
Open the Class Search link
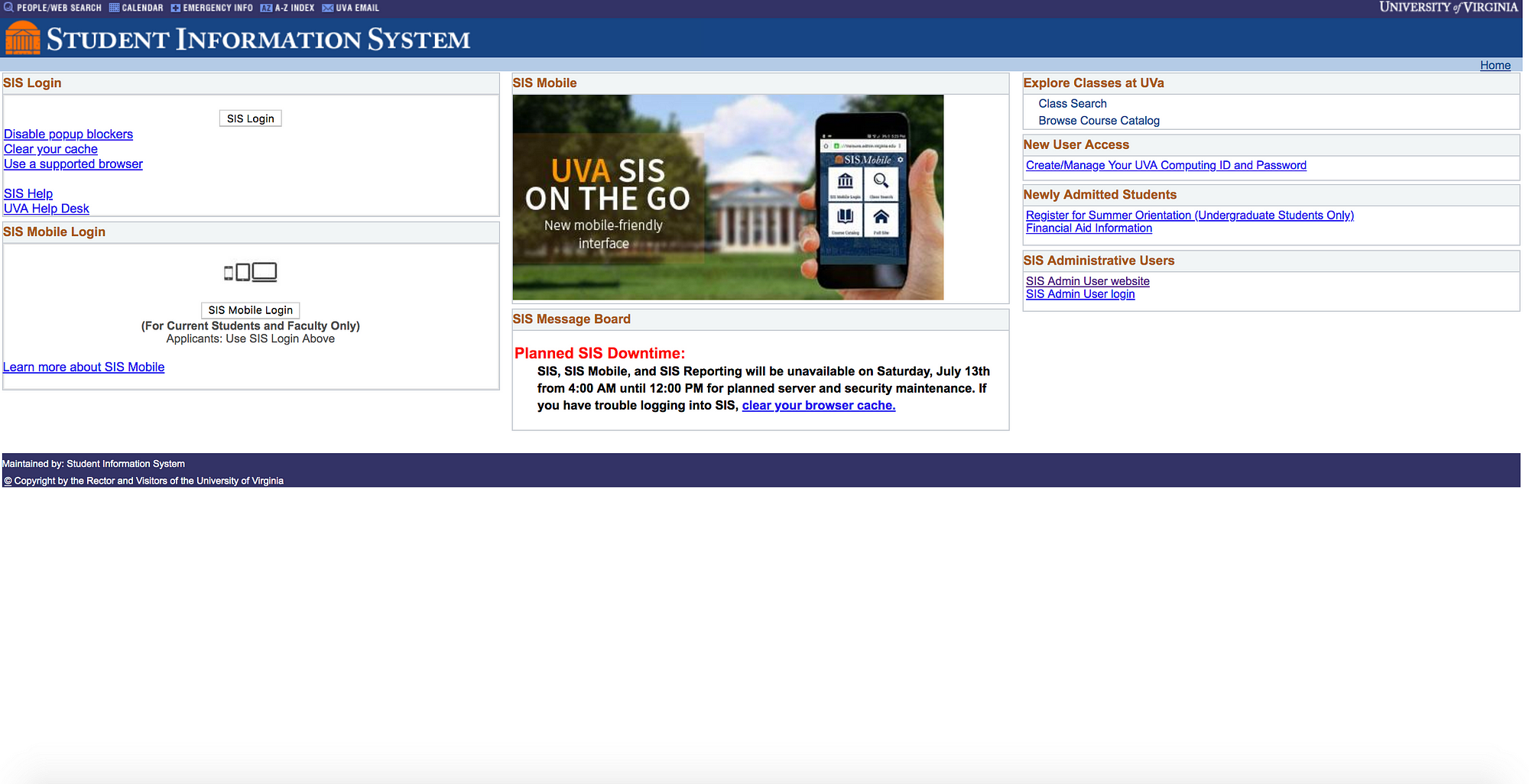[x=1072, y=104]
